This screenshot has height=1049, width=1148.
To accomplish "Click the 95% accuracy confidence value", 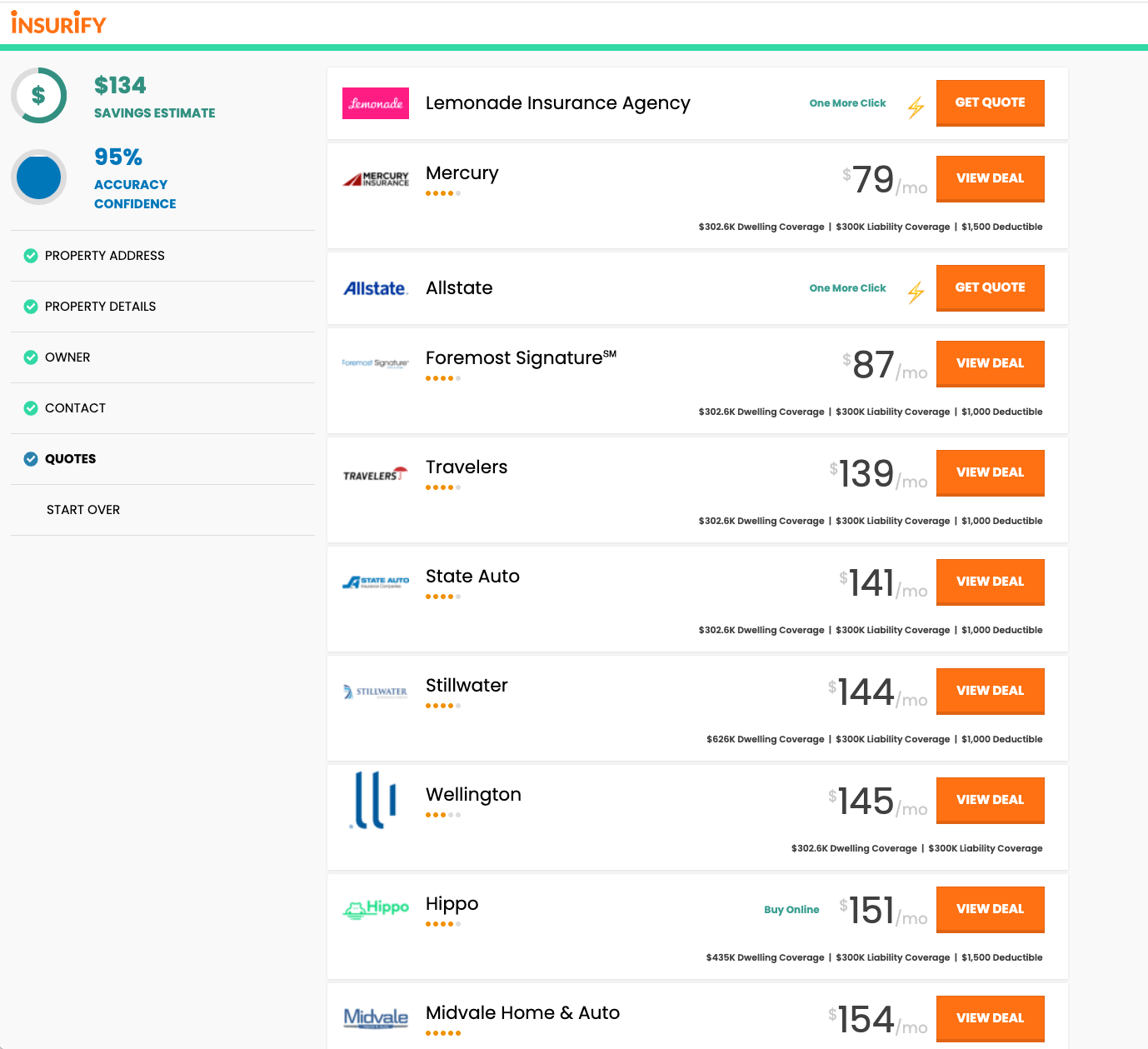I will tap(118, 157).
